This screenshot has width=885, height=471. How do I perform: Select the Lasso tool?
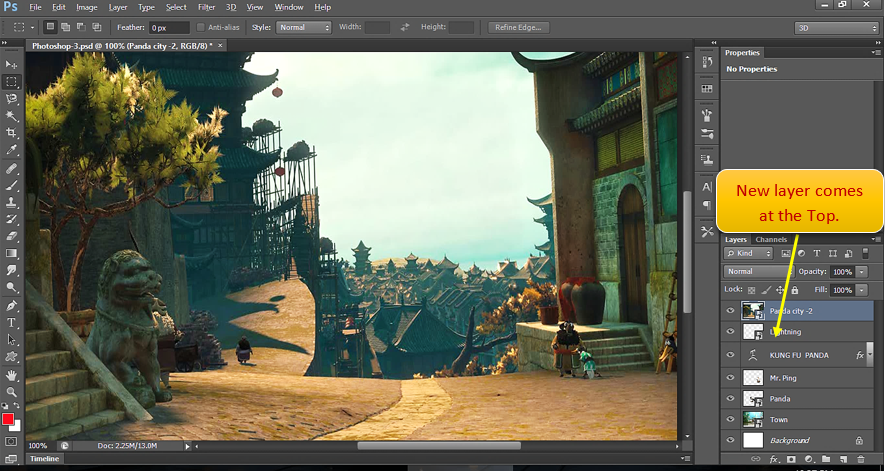[11, 99]
